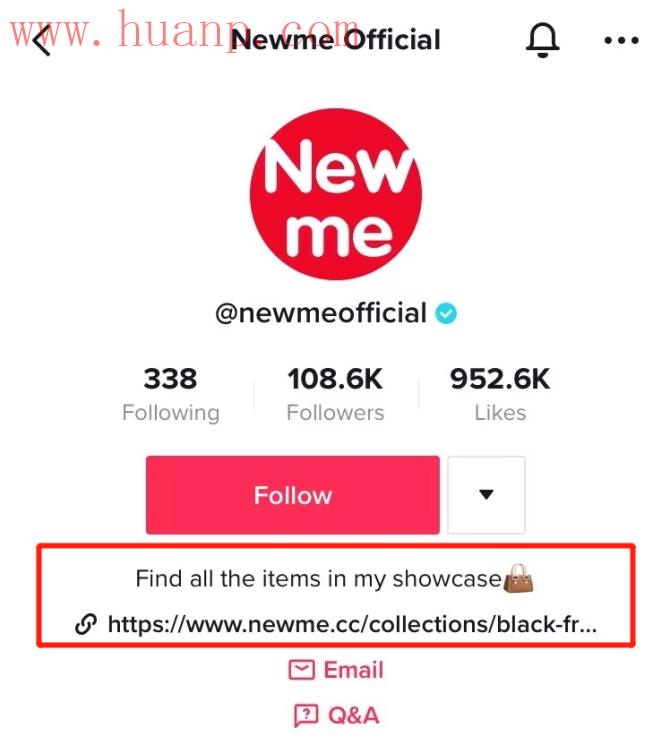View the 108.6K Followers list
Image resolution: width=670 pixels, height=753 pixels.
pos(335,395)
